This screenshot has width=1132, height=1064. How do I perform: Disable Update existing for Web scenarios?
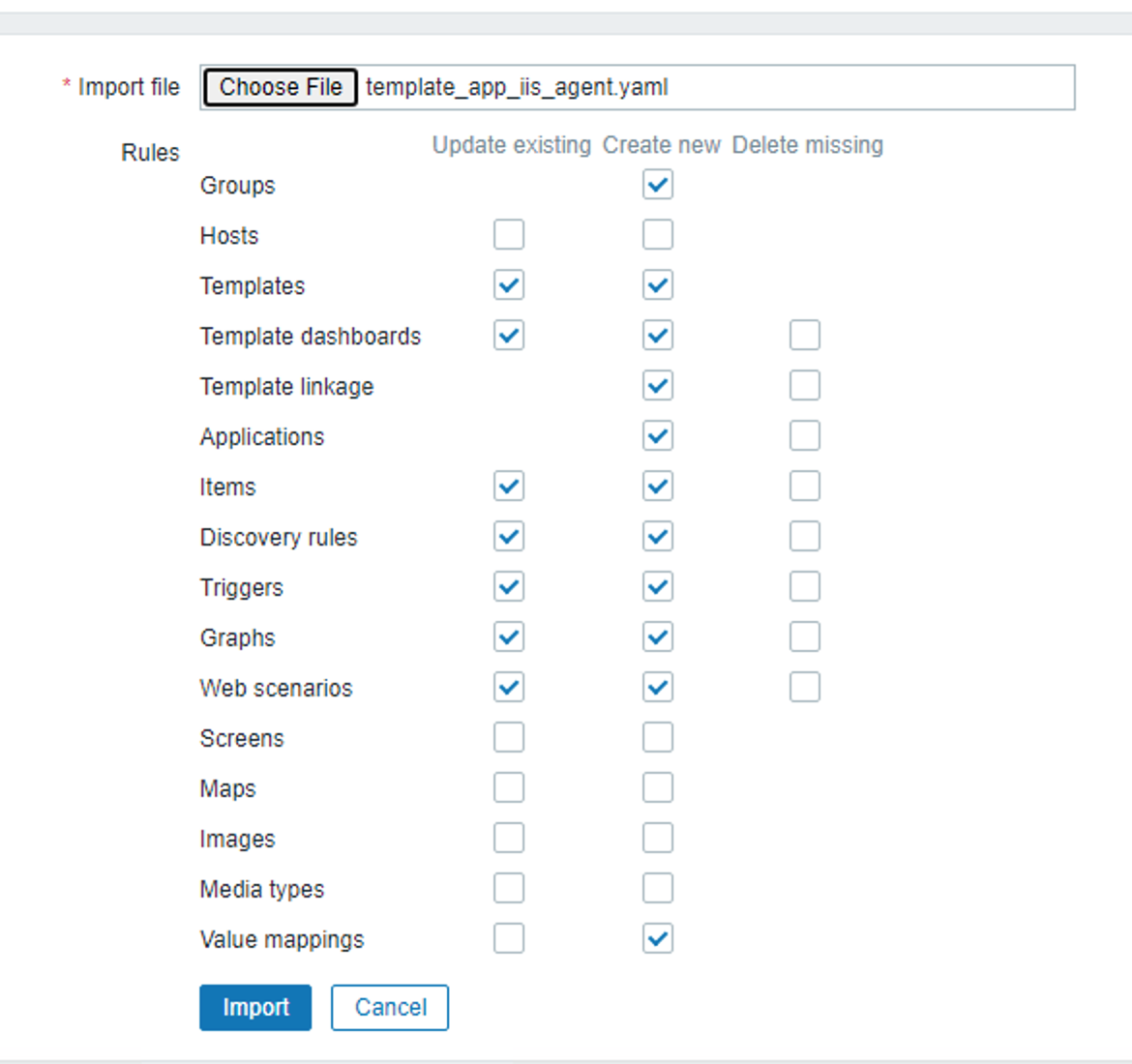(x=509, y=688)
